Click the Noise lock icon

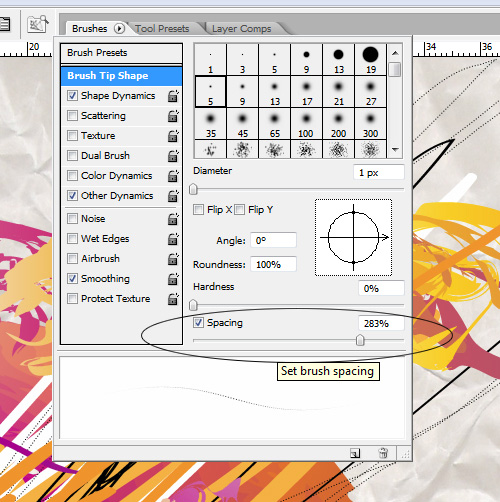click(x=173, y=219)
